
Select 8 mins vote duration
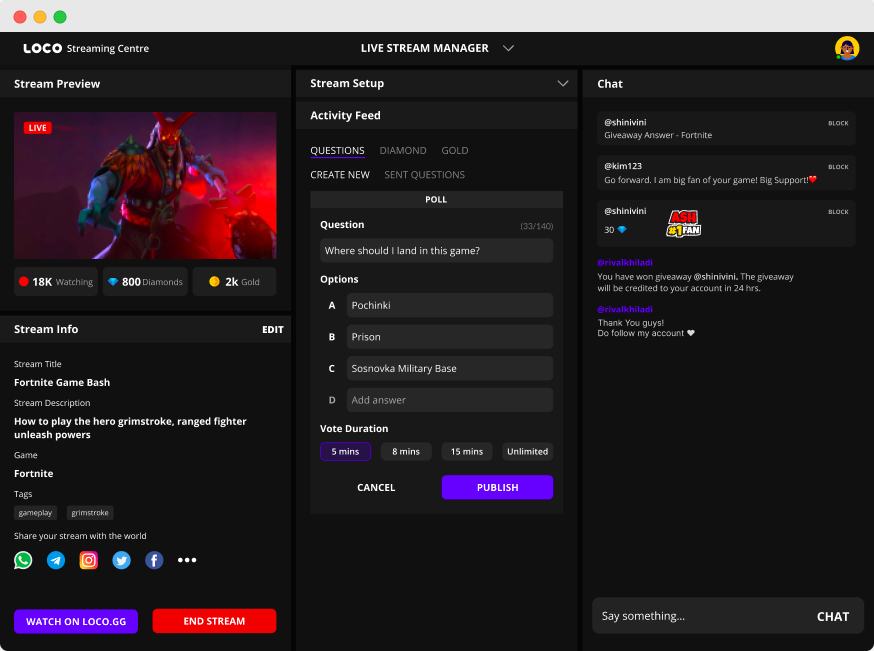point(406,451)
